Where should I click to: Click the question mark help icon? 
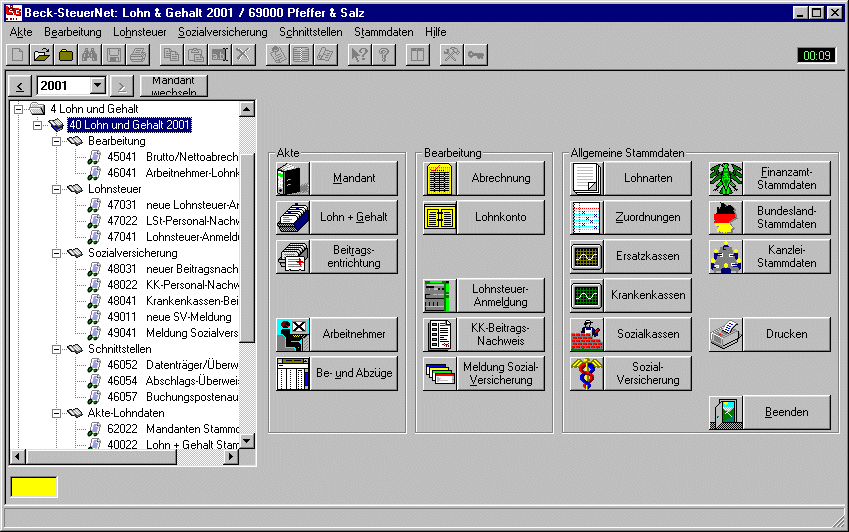coord(383,55)
